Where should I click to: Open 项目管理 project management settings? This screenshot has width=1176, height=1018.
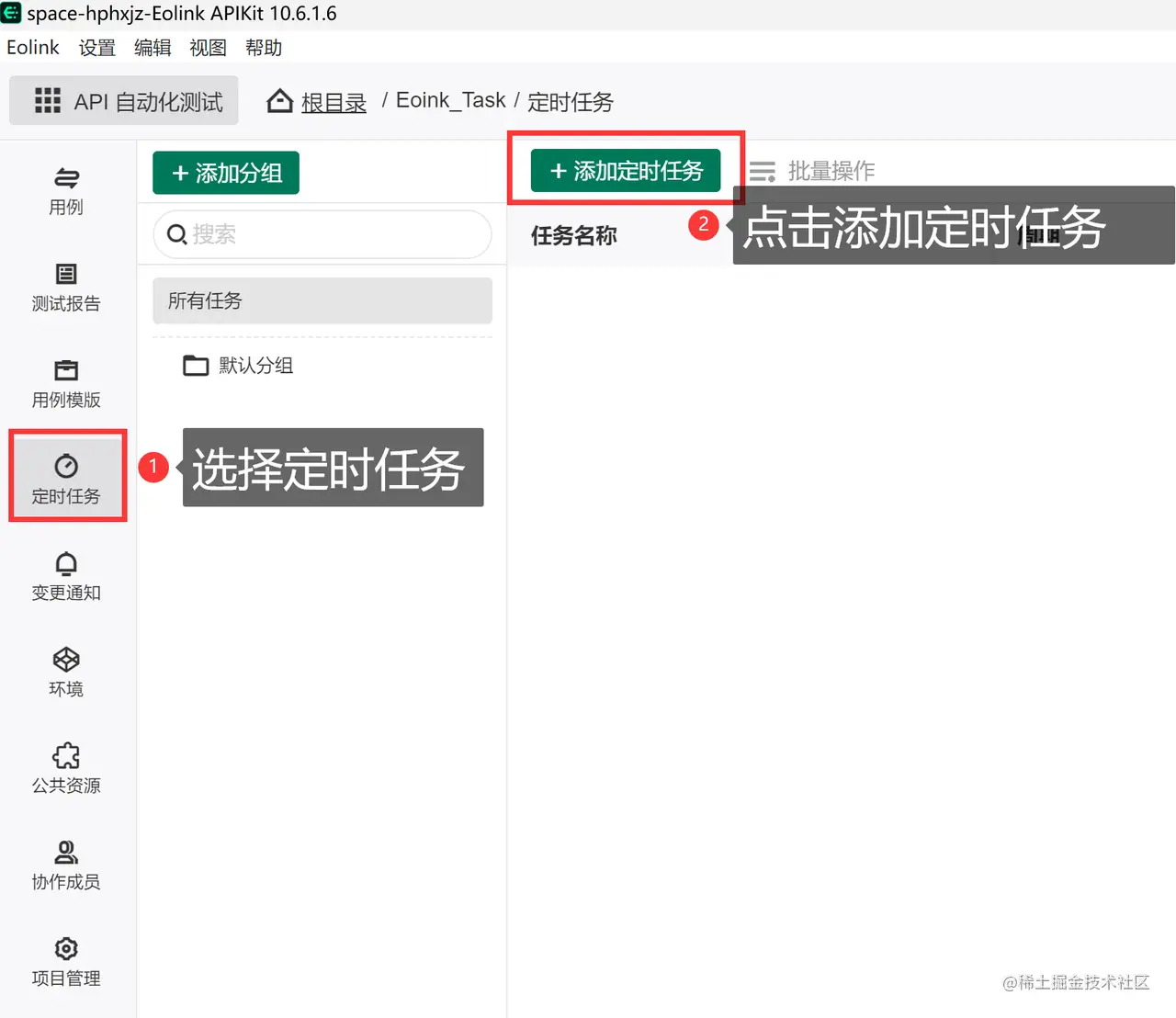pos(66,962)
